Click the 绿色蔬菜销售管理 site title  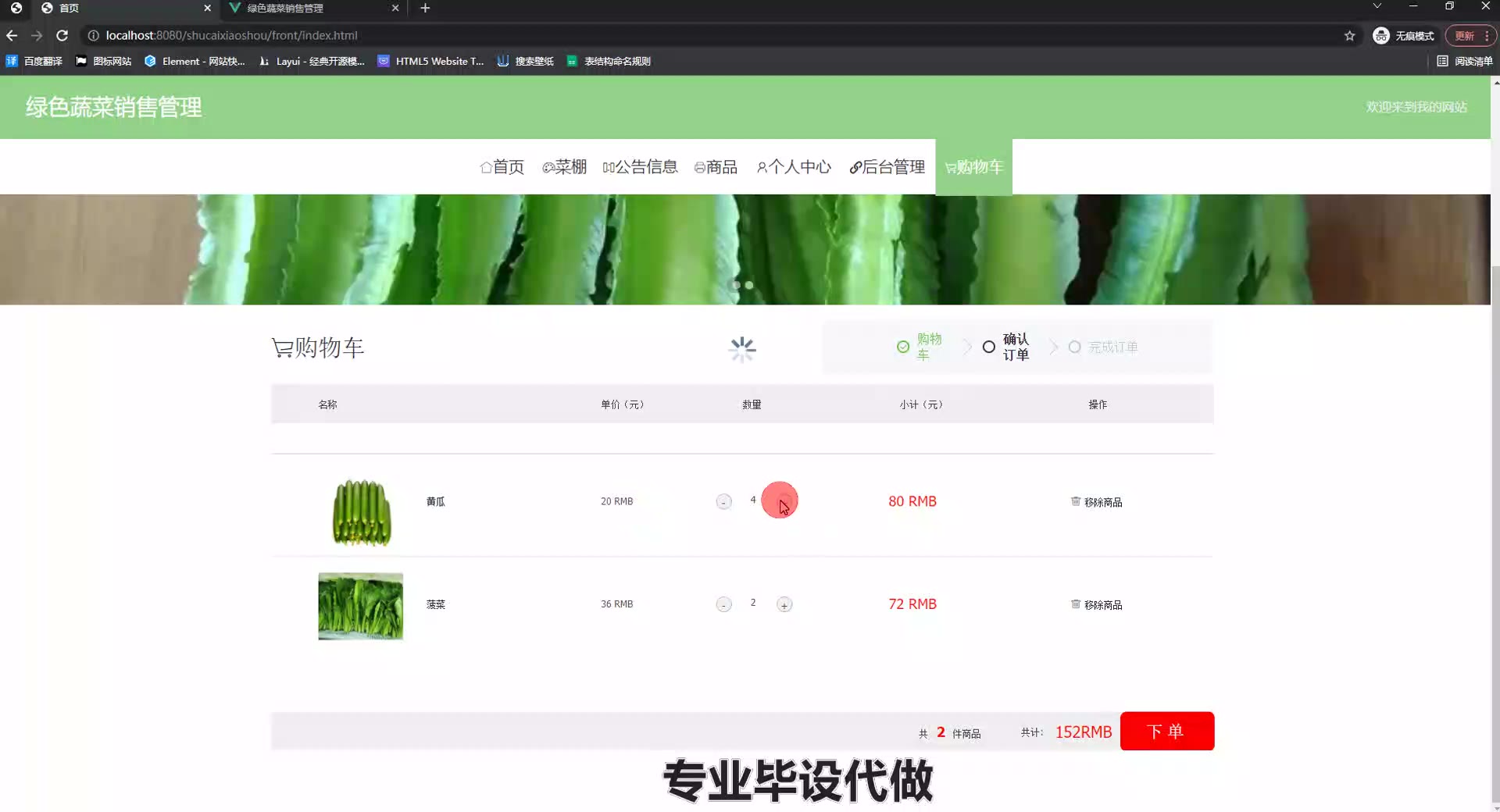click(114, 107)
